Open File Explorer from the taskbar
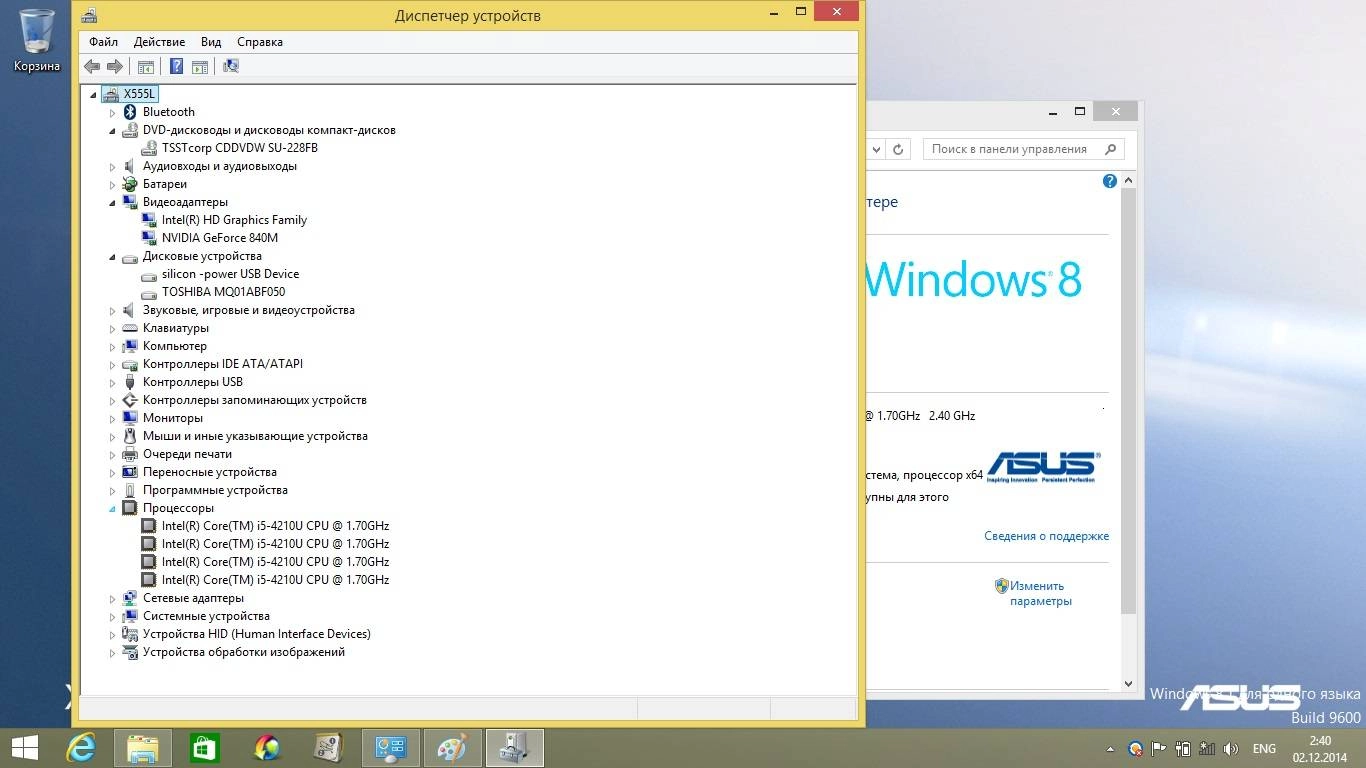The height and width of the screenshot is (768, 1366). coord(143,748)
